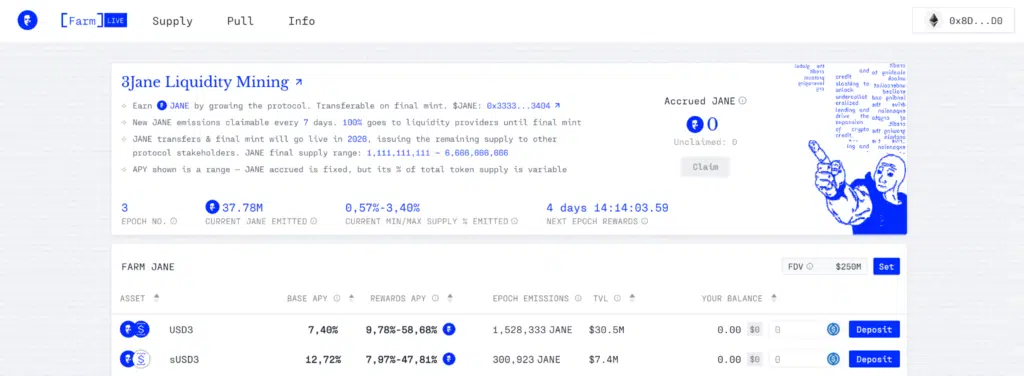Click the FDV $250M input field

[825, 266]
